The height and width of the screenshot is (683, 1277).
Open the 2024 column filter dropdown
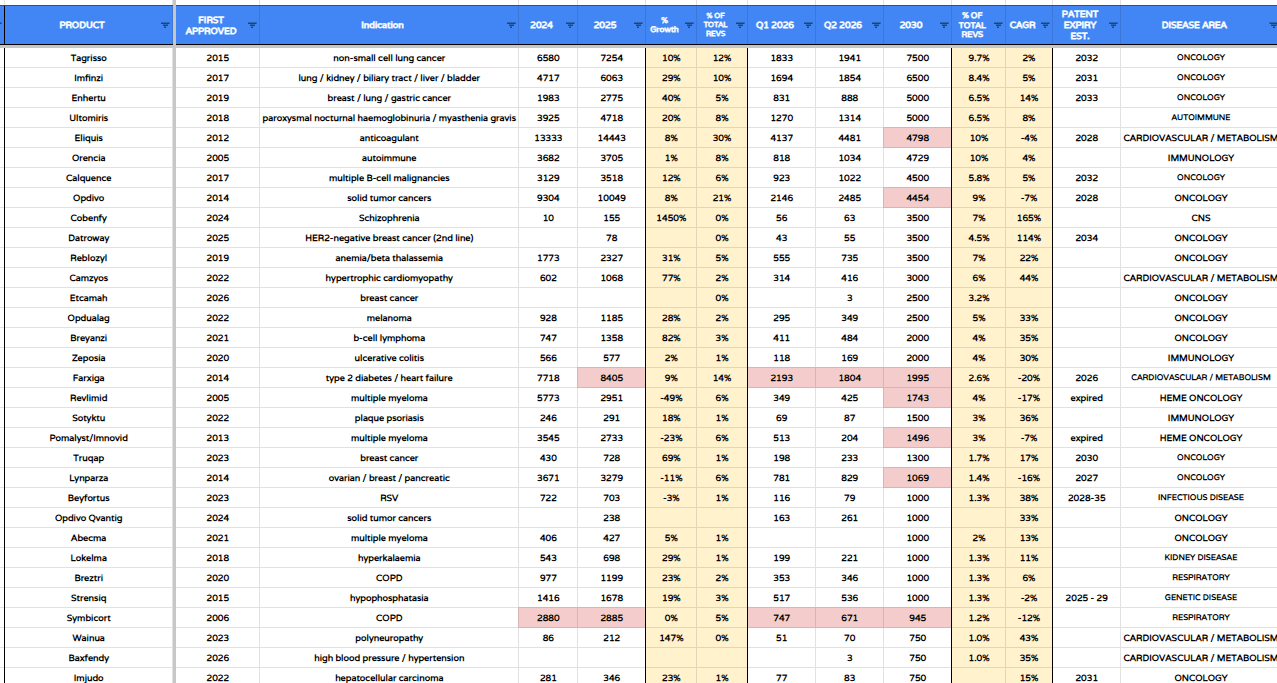tap(570, 25)
